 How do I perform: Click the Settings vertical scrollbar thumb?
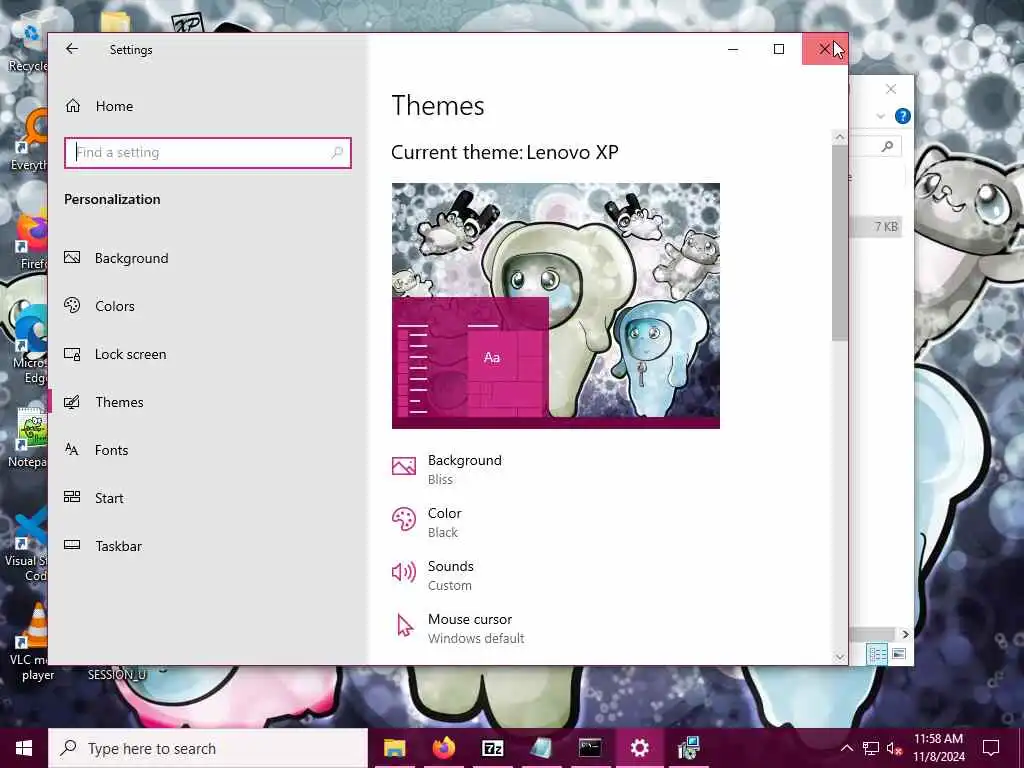tap(840, 242)
